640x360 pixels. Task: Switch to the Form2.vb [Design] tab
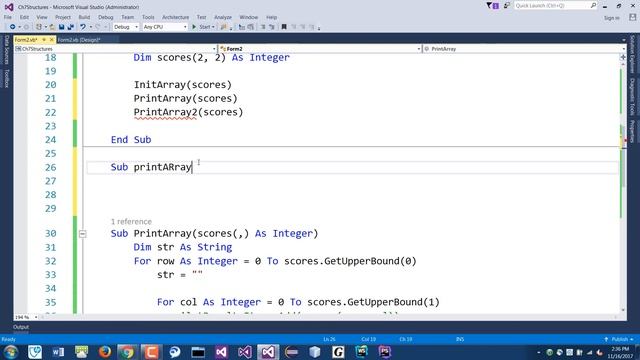(79, 40)
